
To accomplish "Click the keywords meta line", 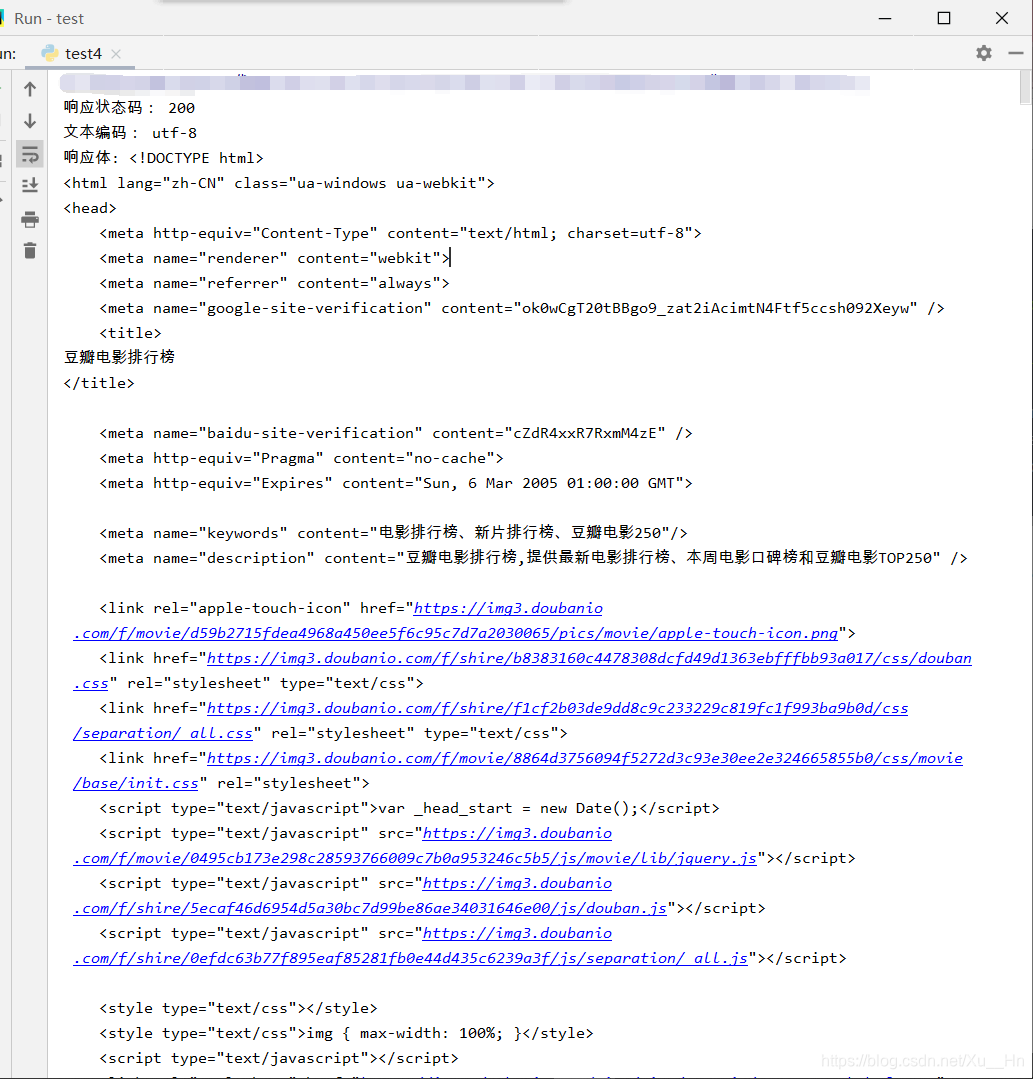I will (393, 533).
